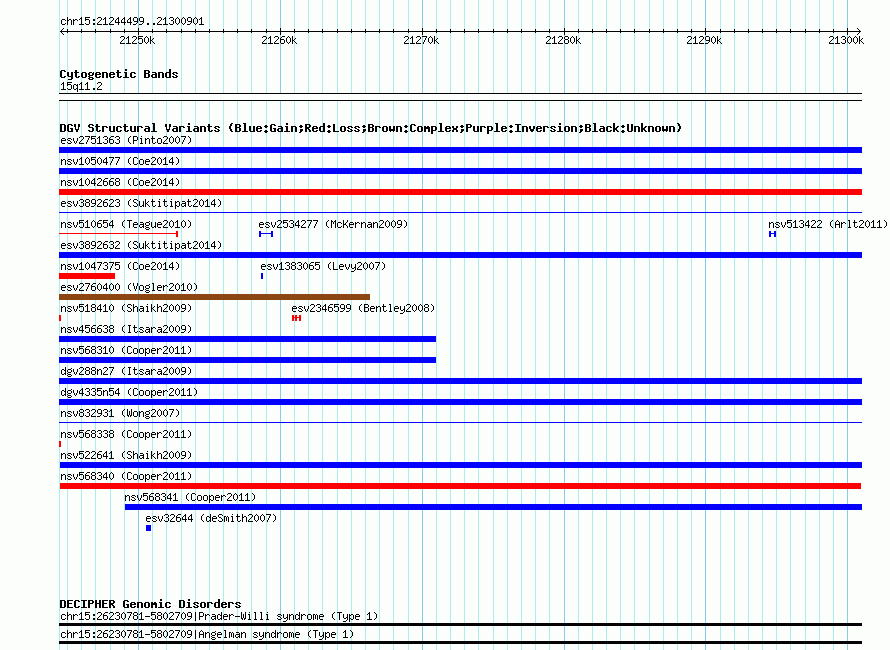Select the blue bar for dgv4335n54
The width and height of the screenshot is (890, 650).
pyautogui.click(x=460, y=402)
